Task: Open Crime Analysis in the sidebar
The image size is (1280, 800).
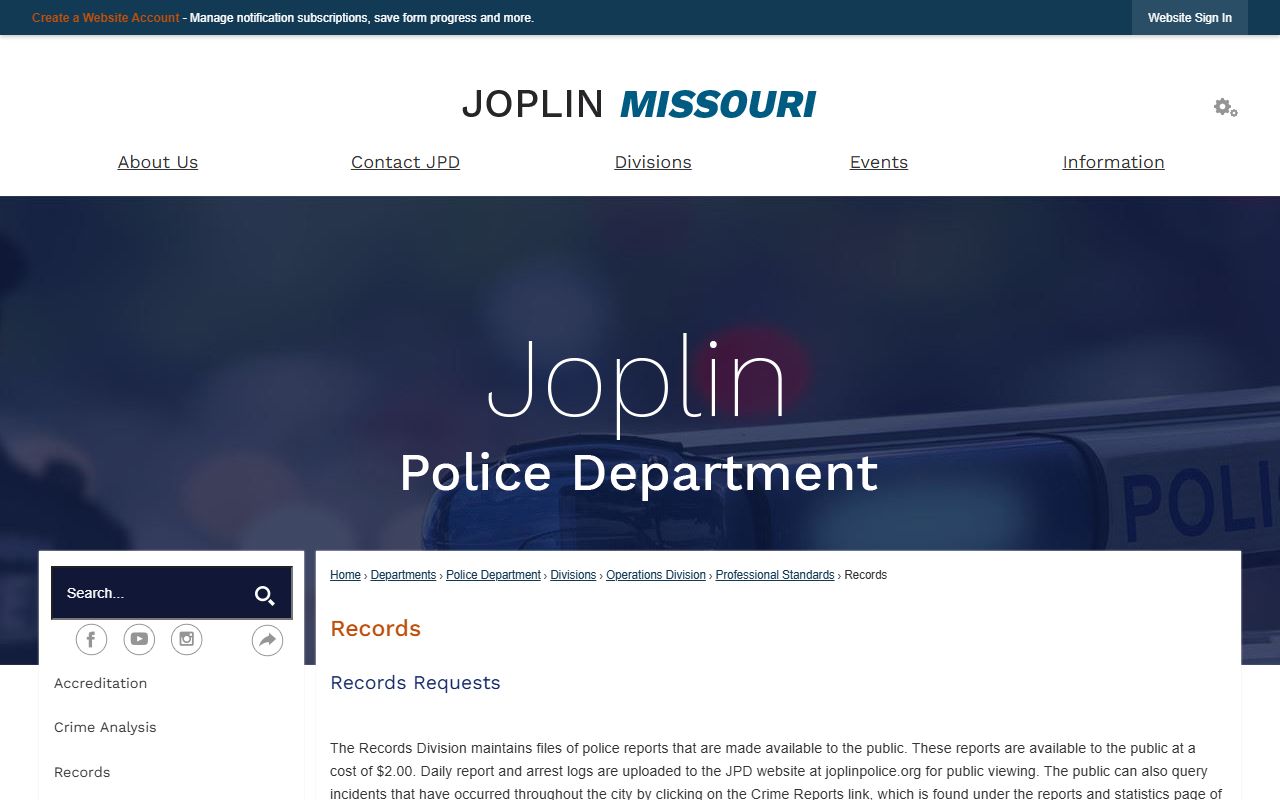Action: coord(105,727)
